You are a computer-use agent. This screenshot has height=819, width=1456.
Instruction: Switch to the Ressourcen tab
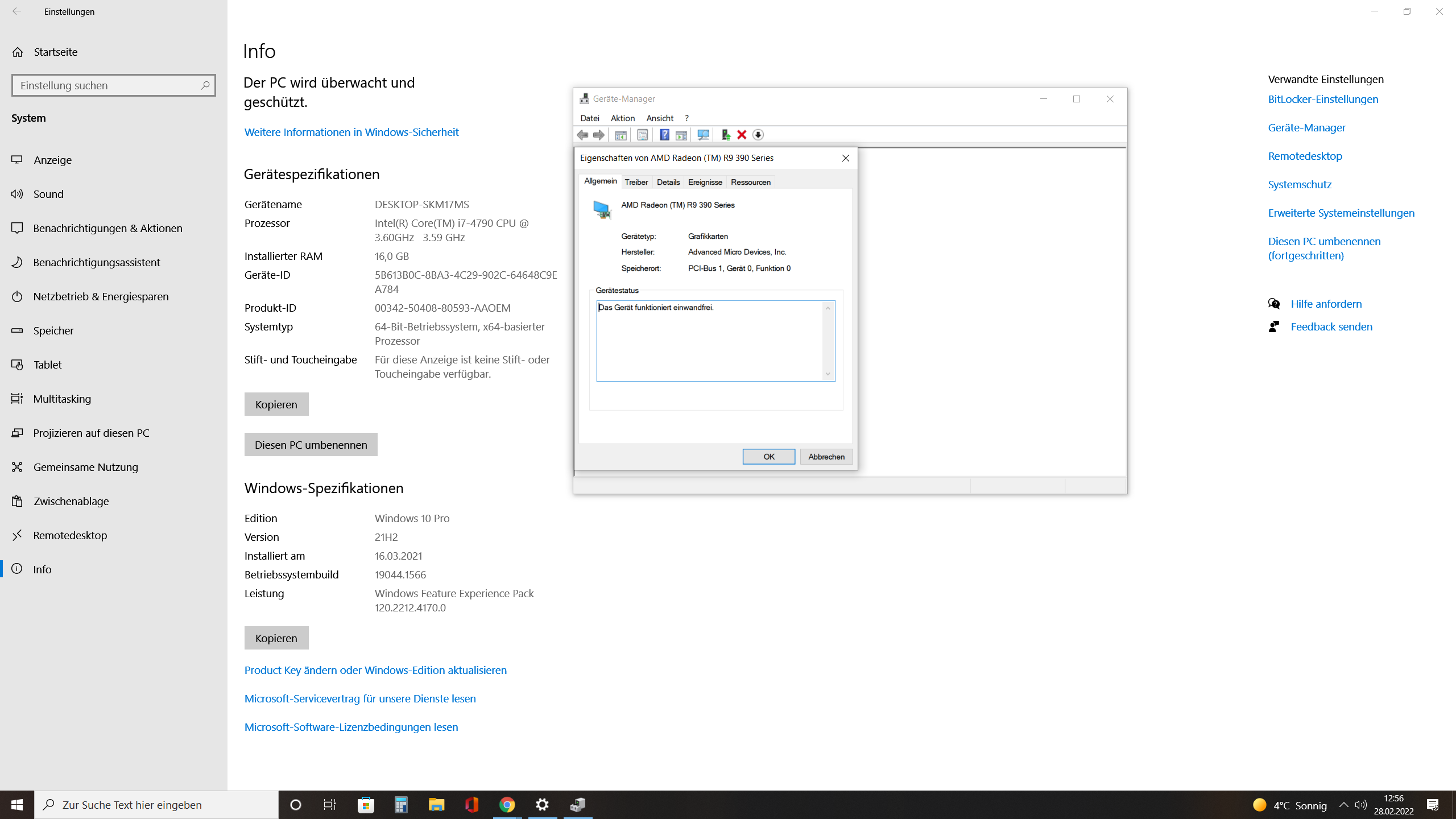[750, 182]
